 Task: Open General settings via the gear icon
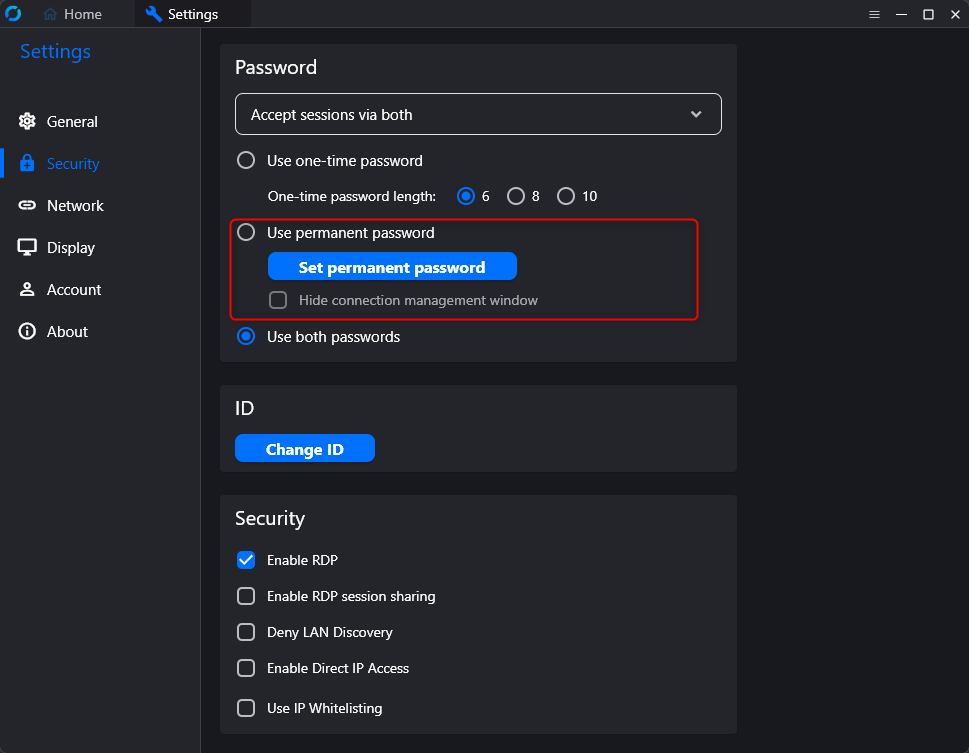coord(27,121)
